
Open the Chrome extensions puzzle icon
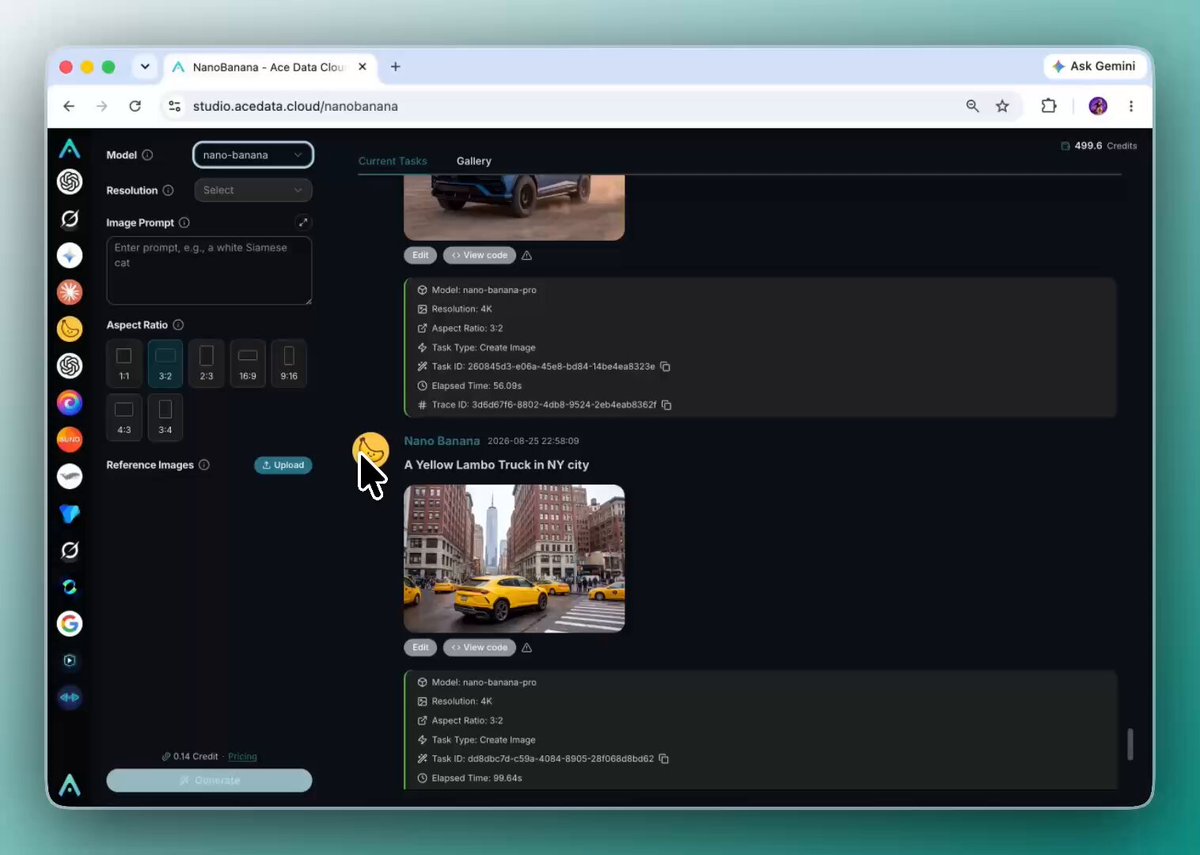click(1049, 106)
